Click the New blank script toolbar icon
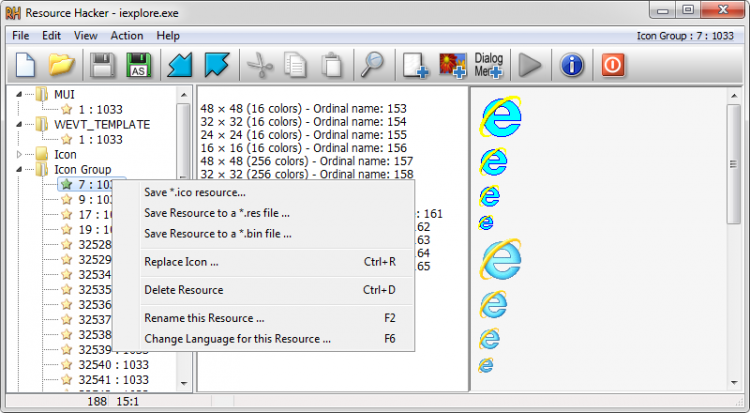 click(25, 65)
